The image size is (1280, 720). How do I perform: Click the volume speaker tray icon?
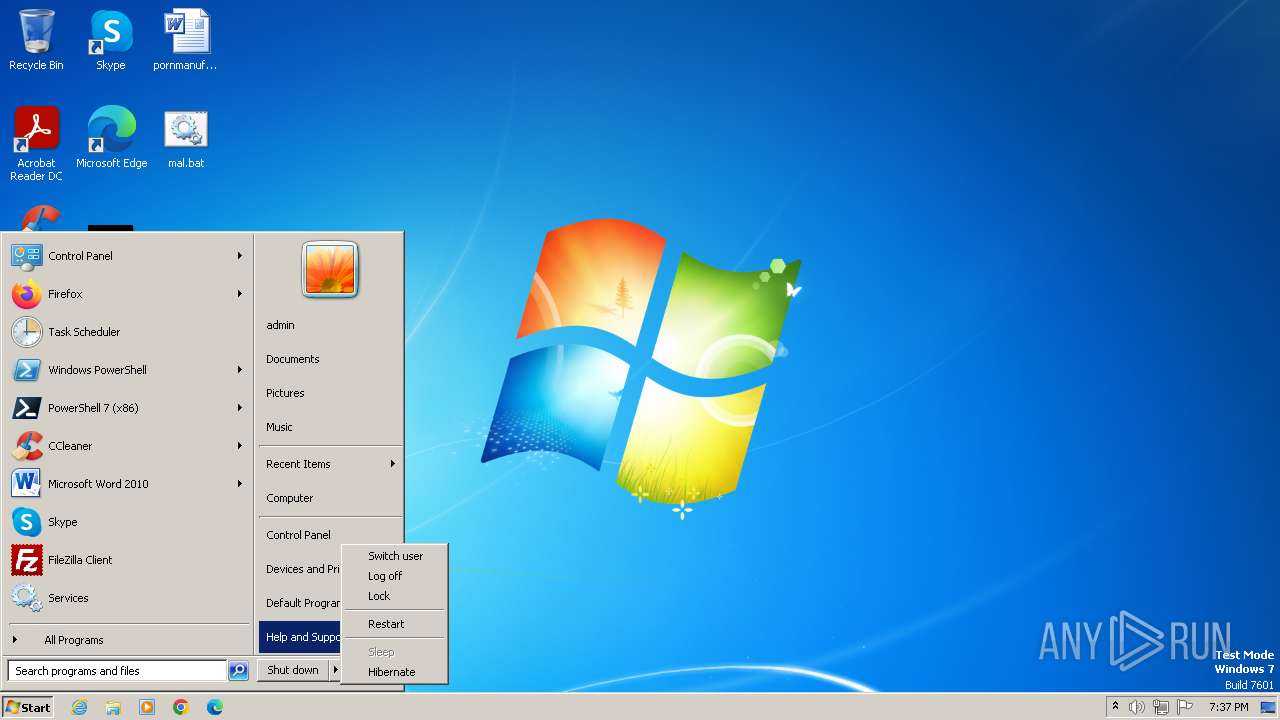click(1137, 707)
